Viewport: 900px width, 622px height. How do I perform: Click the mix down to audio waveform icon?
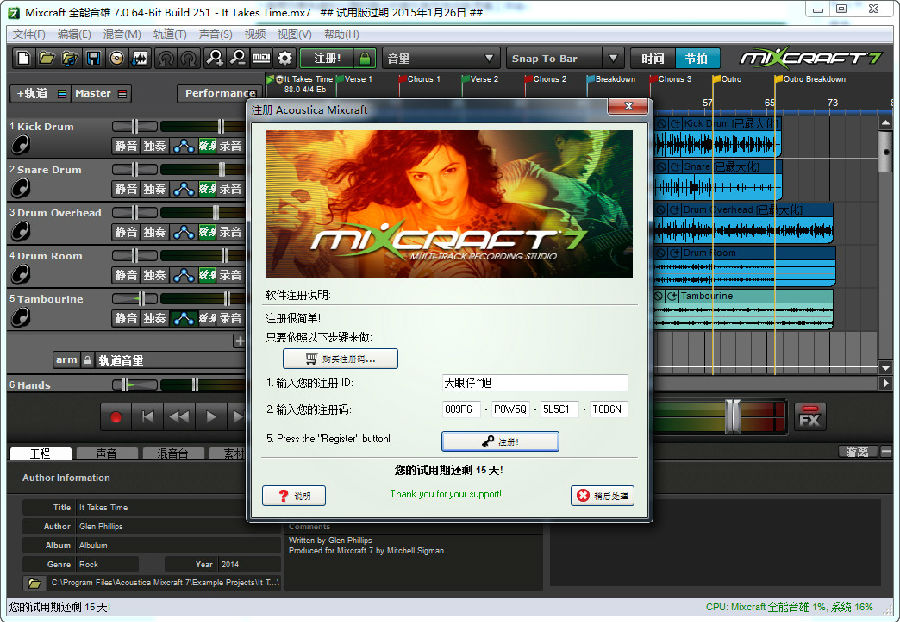click(x=139, y=58)
